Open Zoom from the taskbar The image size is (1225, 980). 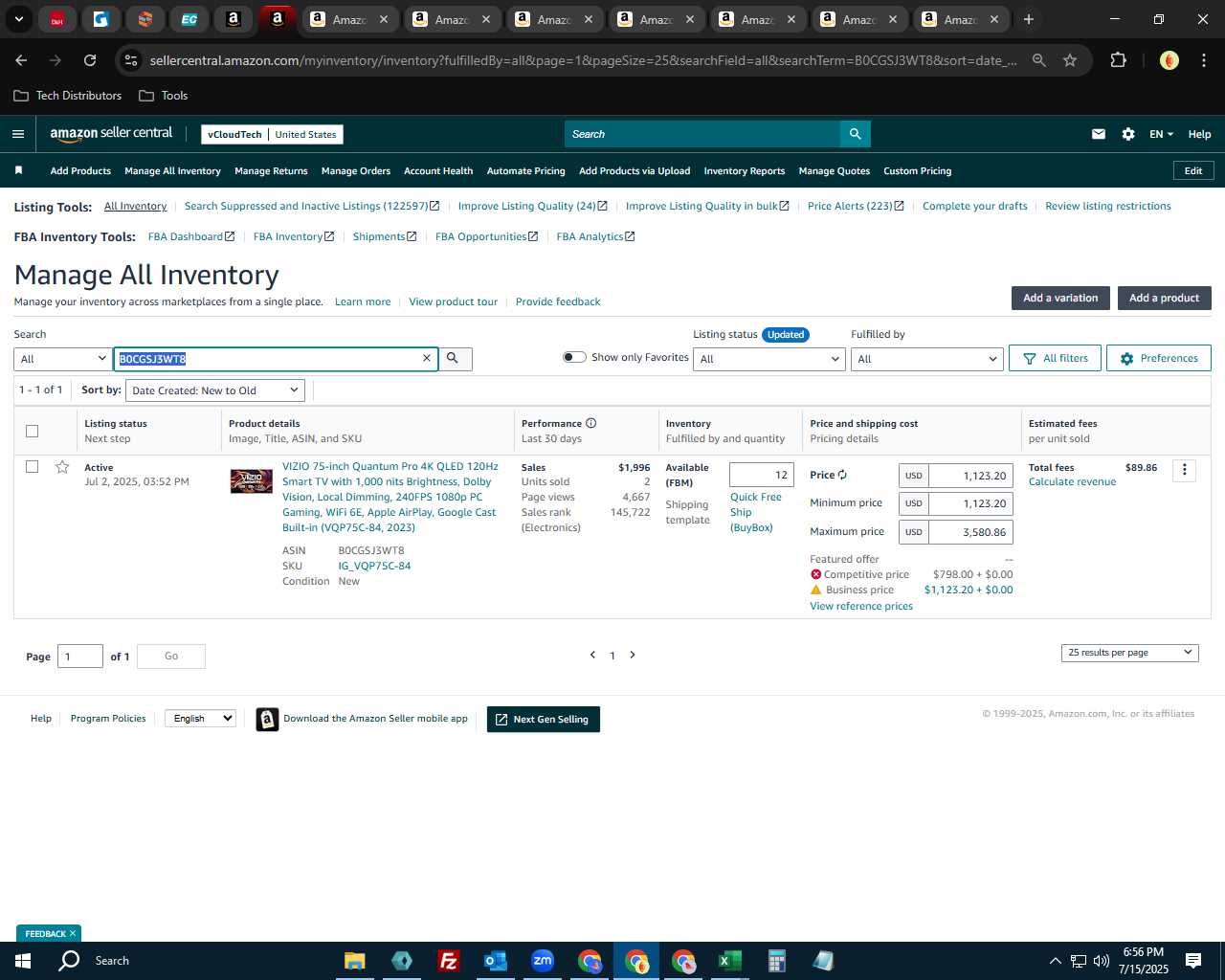tap(543, 961)
